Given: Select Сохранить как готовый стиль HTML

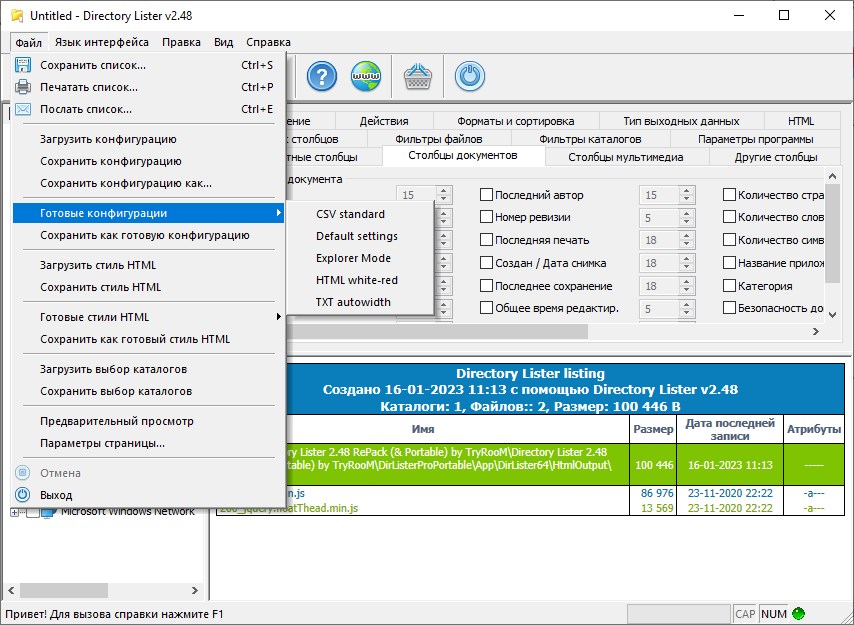Looking at the screenshot, I should [148, 339].
